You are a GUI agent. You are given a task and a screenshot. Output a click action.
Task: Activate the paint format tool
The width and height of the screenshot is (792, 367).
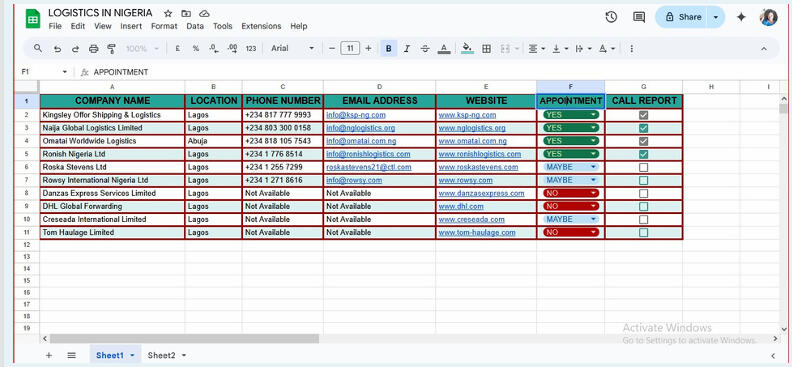coord(112,48)
